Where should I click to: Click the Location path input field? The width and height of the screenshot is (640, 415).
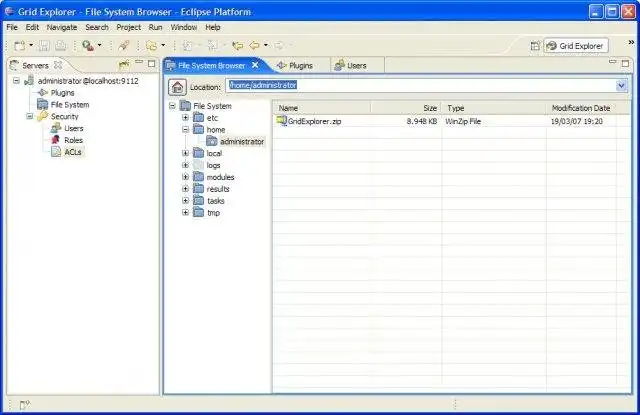[x=420, y=85]
